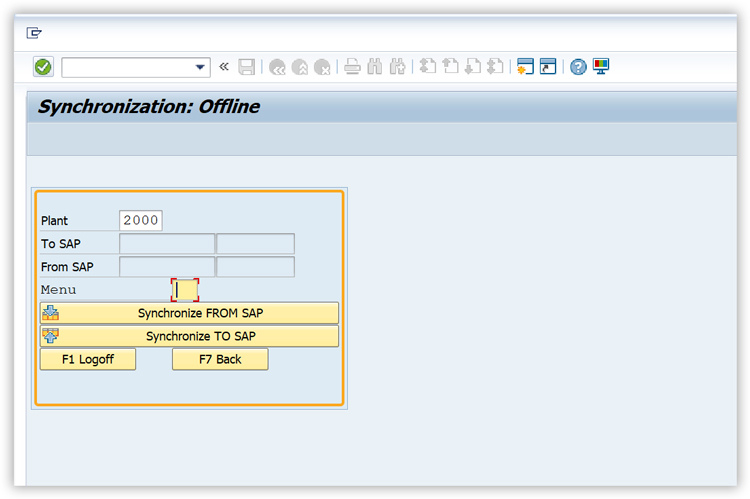The image size is (750, 499).
Task: Click the Back round toolbar icon
Action: coord(277,67)
